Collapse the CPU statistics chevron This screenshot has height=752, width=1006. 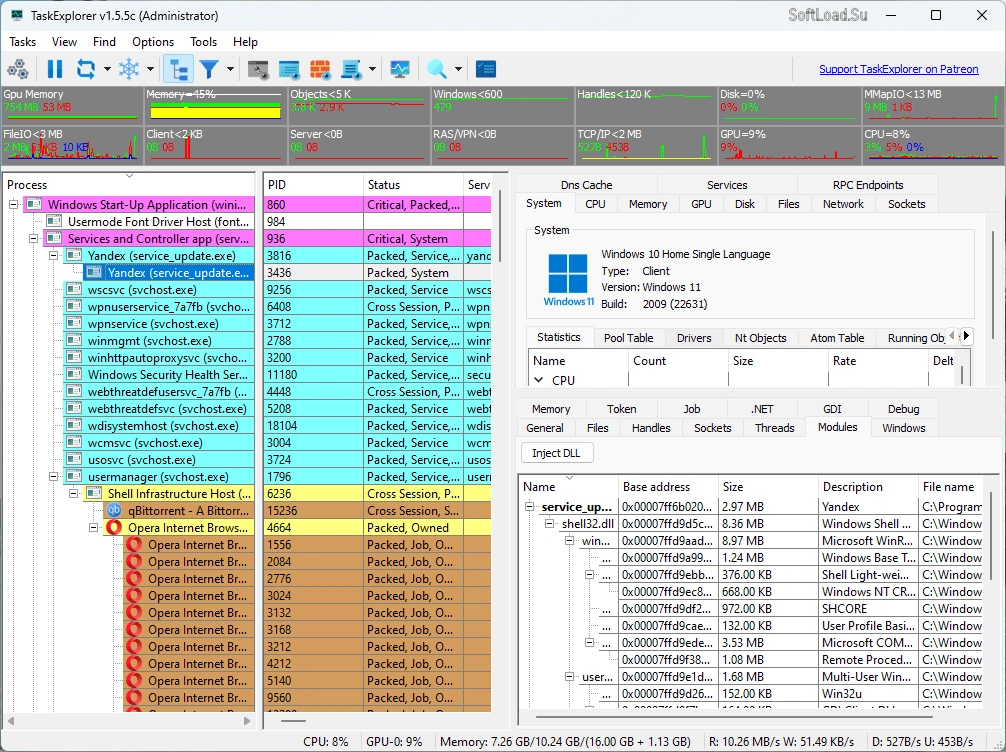click(539, 380)
